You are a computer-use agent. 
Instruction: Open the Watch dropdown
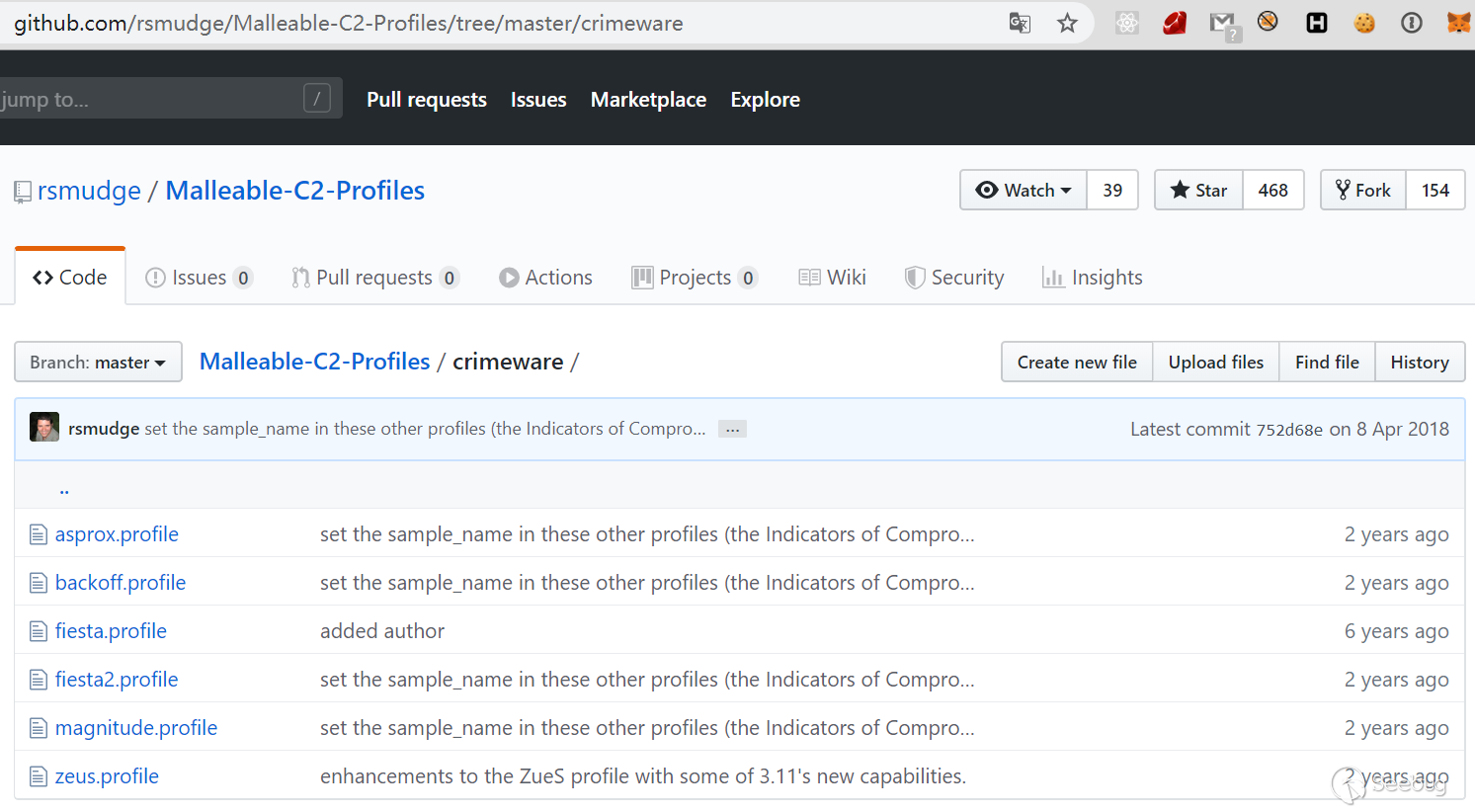click(x=1024, y=190)
